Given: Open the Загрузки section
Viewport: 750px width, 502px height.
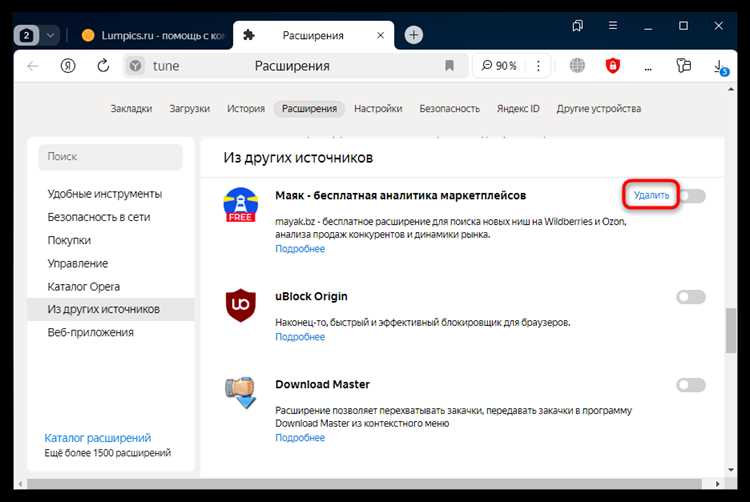Looking at the screenshot, I should [x=189, y=109].
